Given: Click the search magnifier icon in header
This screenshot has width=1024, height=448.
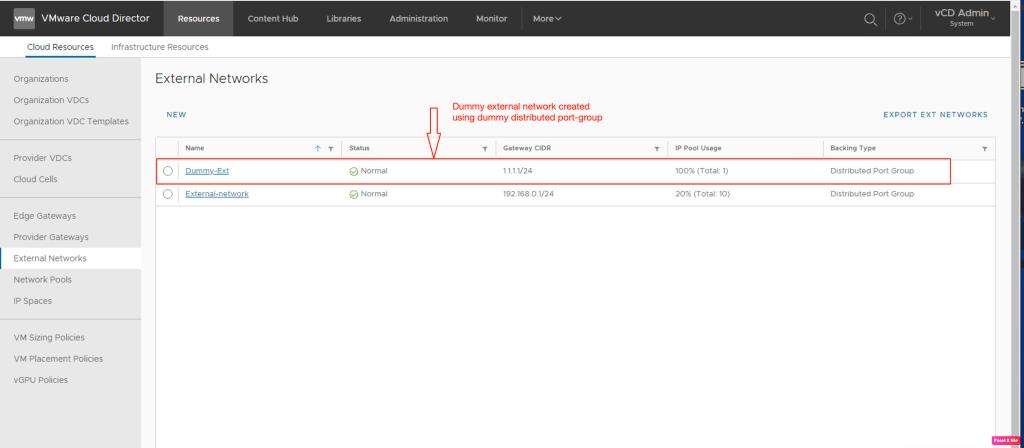Looking at the screenshot, I should tap(871, 18).
